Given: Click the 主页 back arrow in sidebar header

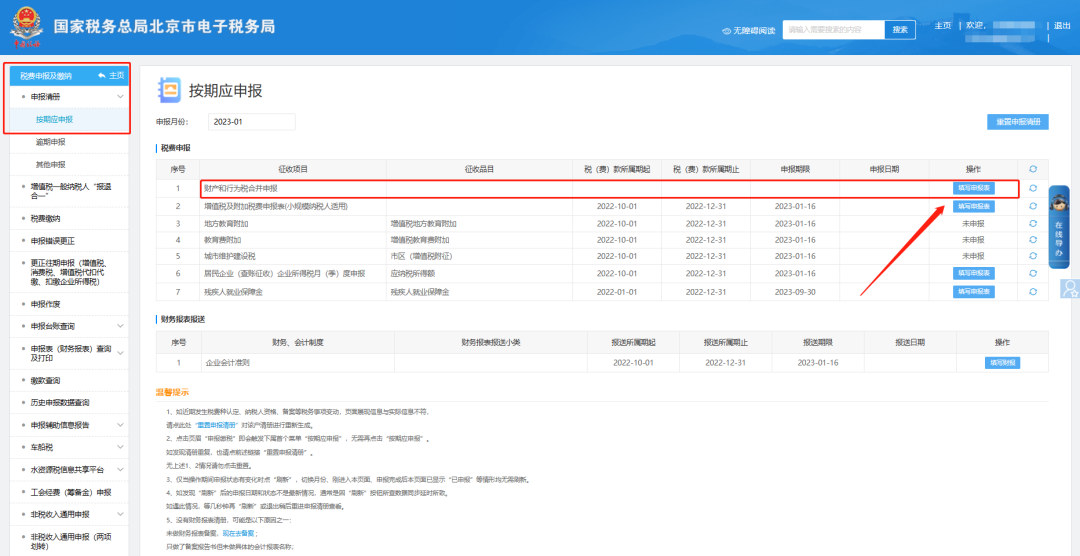Looking at the screenshot, I should 110,76.
